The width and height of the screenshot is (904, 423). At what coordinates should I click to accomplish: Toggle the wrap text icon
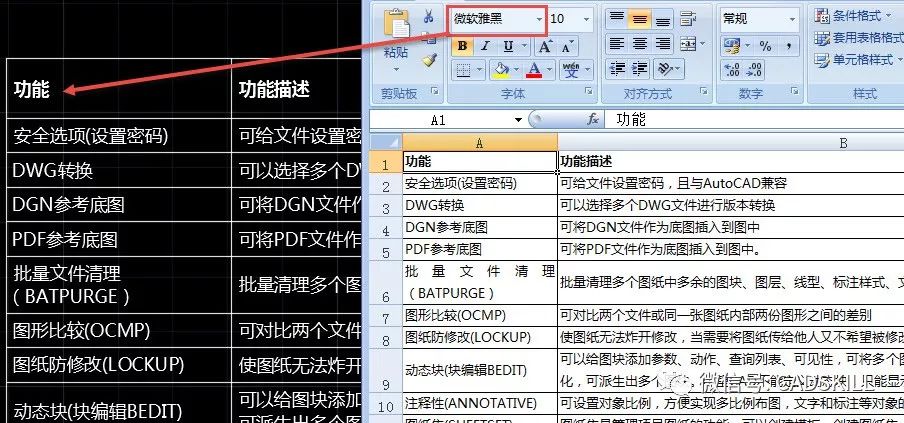click(x=688, y=19)
